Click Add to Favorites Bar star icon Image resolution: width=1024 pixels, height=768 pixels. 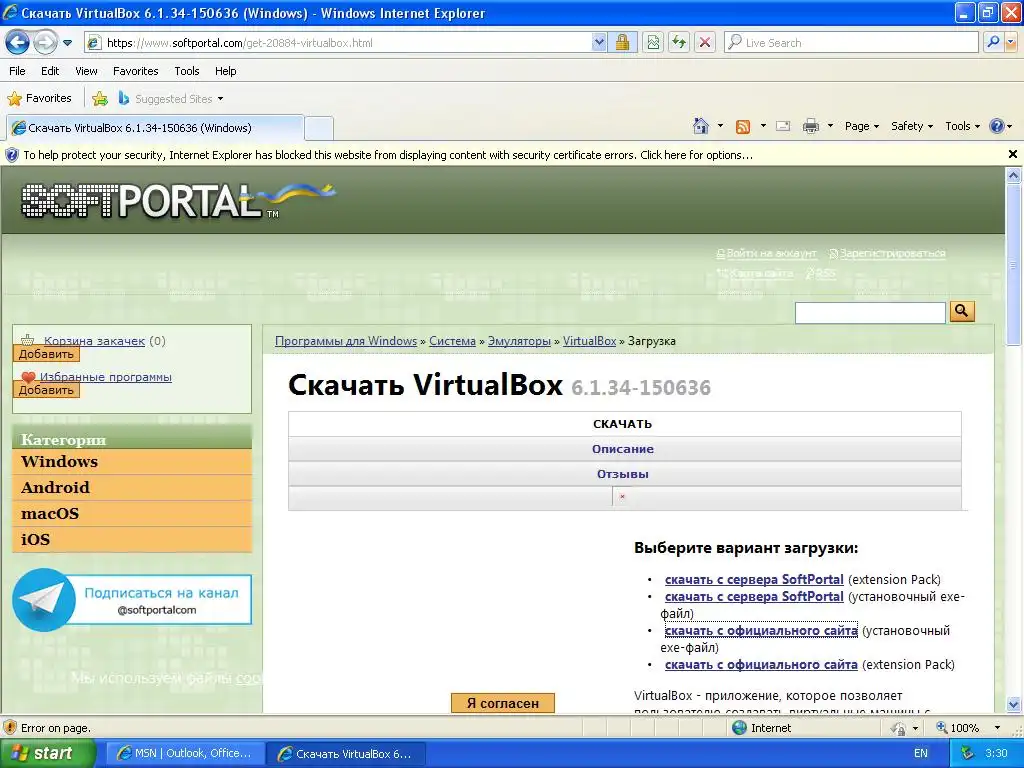tap(100, 99)
